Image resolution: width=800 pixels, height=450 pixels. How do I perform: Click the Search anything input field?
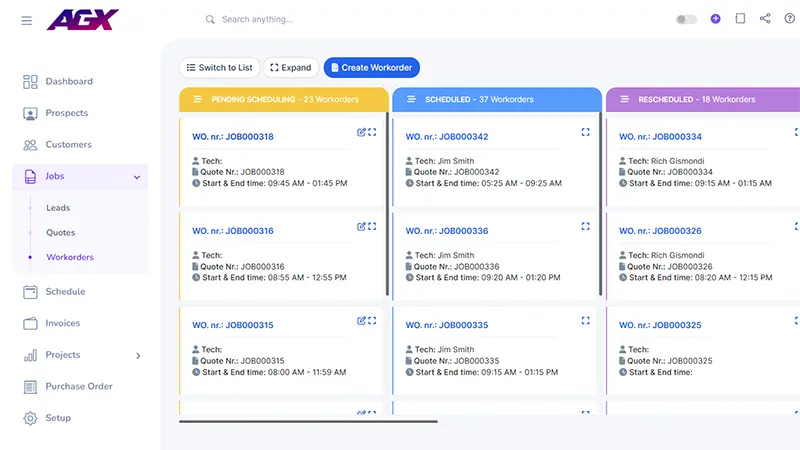coord(300,19)
